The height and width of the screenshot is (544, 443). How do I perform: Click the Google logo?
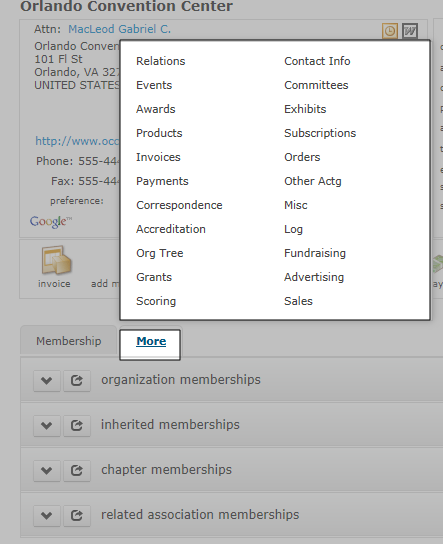[51, 222]
